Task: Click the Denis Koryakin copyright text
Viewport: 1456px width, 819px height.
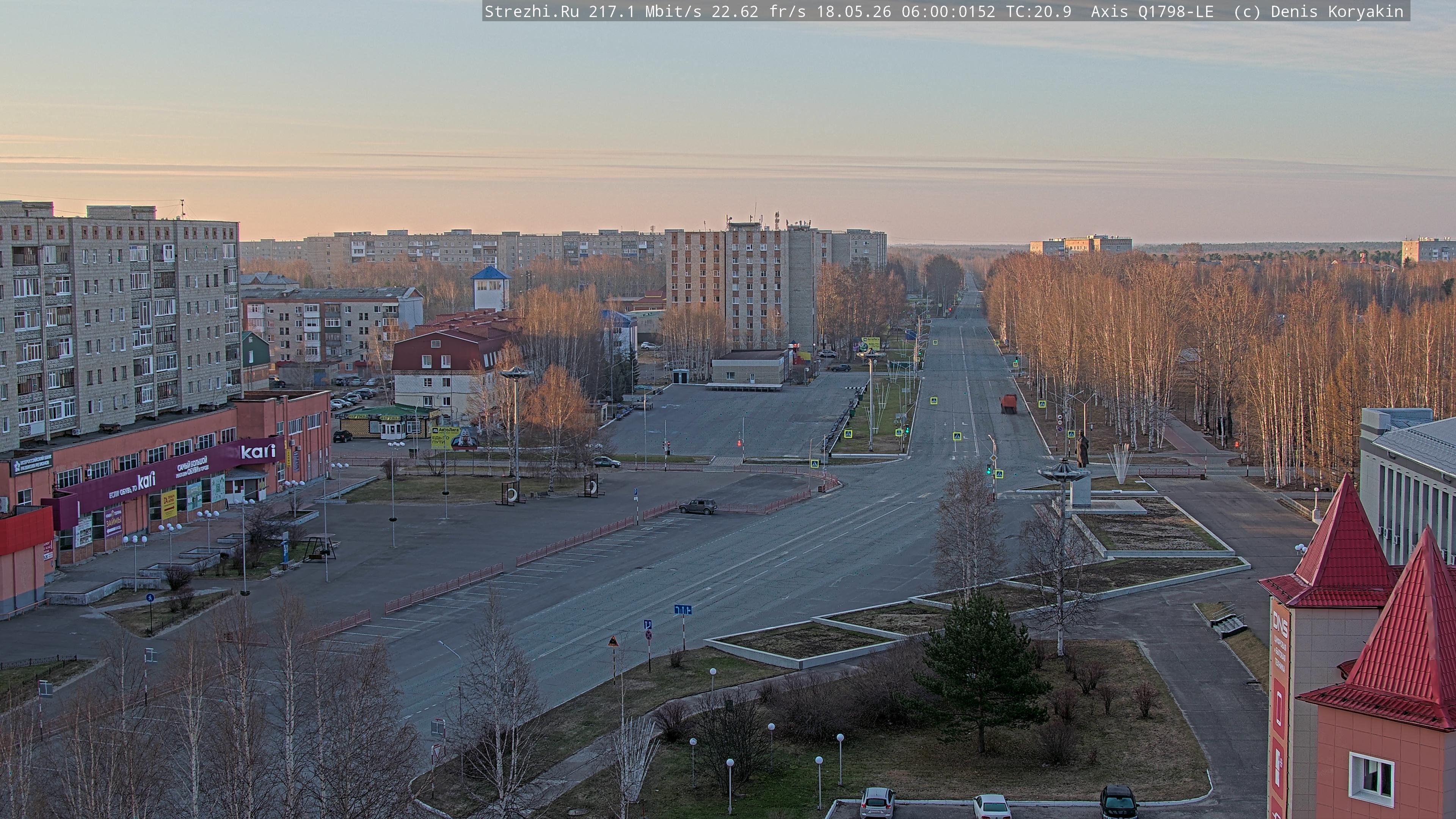Action: click(1337, 12)
